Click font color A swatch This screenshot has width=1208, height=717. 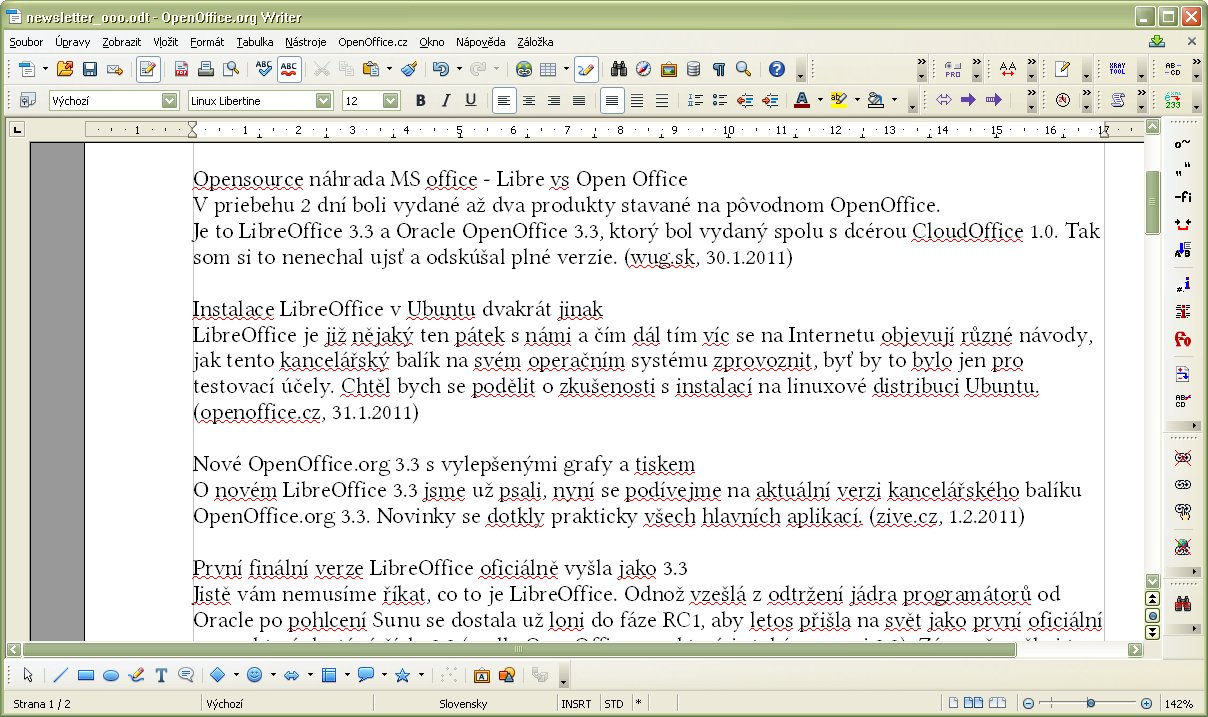pos(801,100)
